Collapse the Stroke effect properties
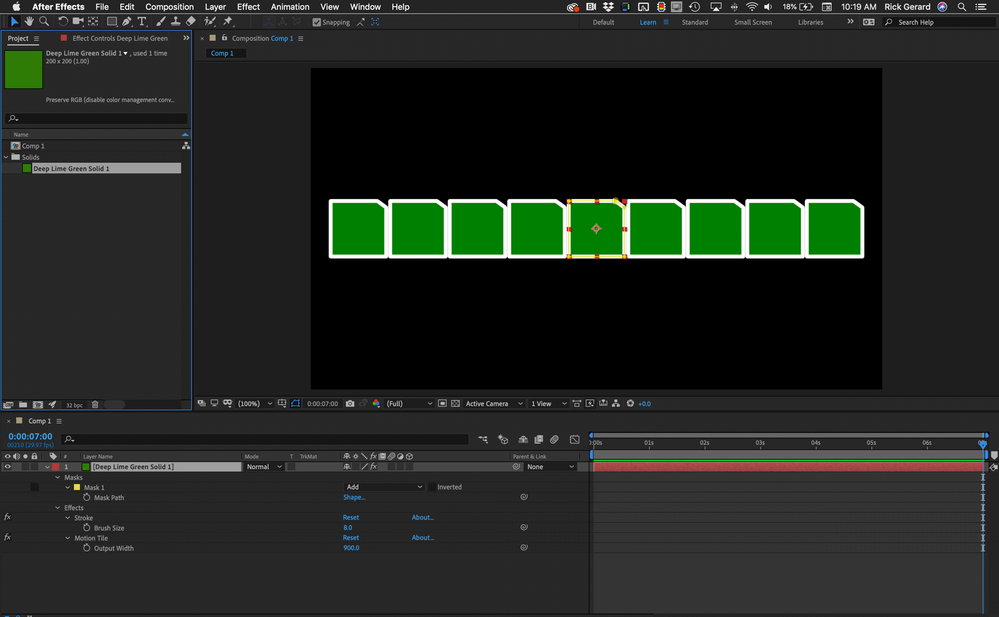The image size is (999, 617). point(68,518)
